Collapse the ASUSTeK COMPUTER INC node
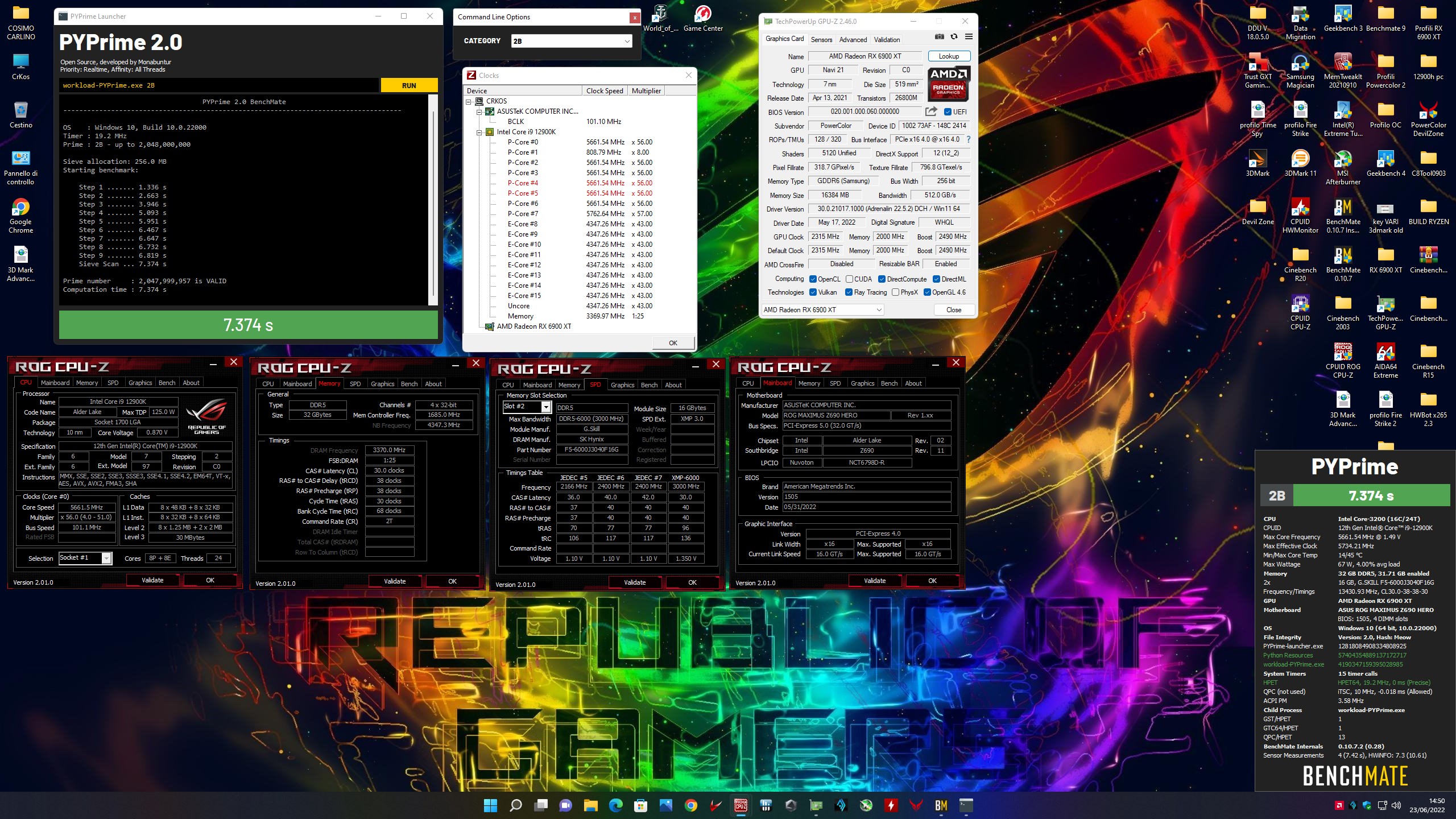Image resolution: width=1456 pixels, height=819 pixels. 479,111
